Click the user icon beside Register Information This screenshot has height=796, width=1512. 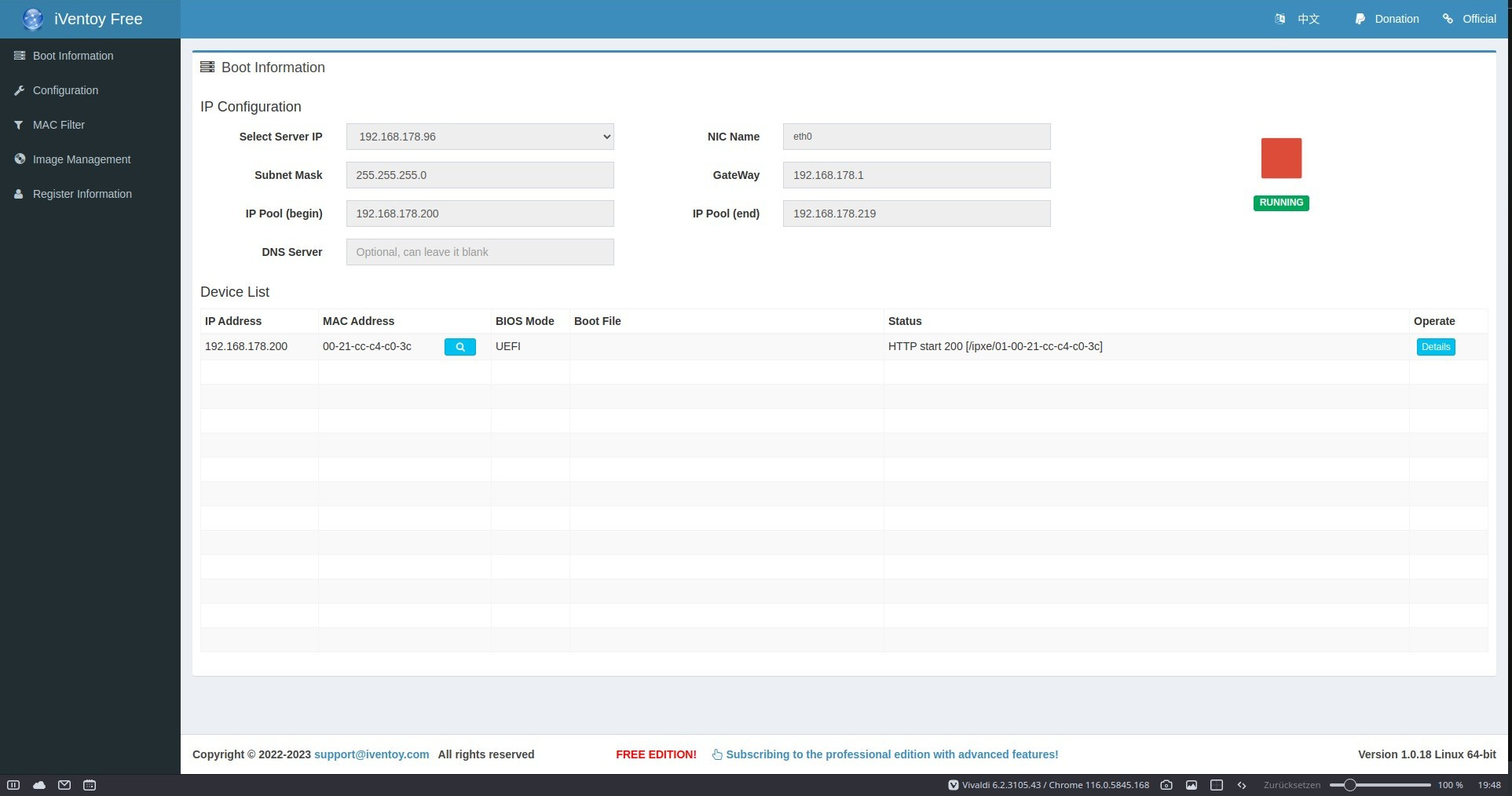click(x=19, y=194)
